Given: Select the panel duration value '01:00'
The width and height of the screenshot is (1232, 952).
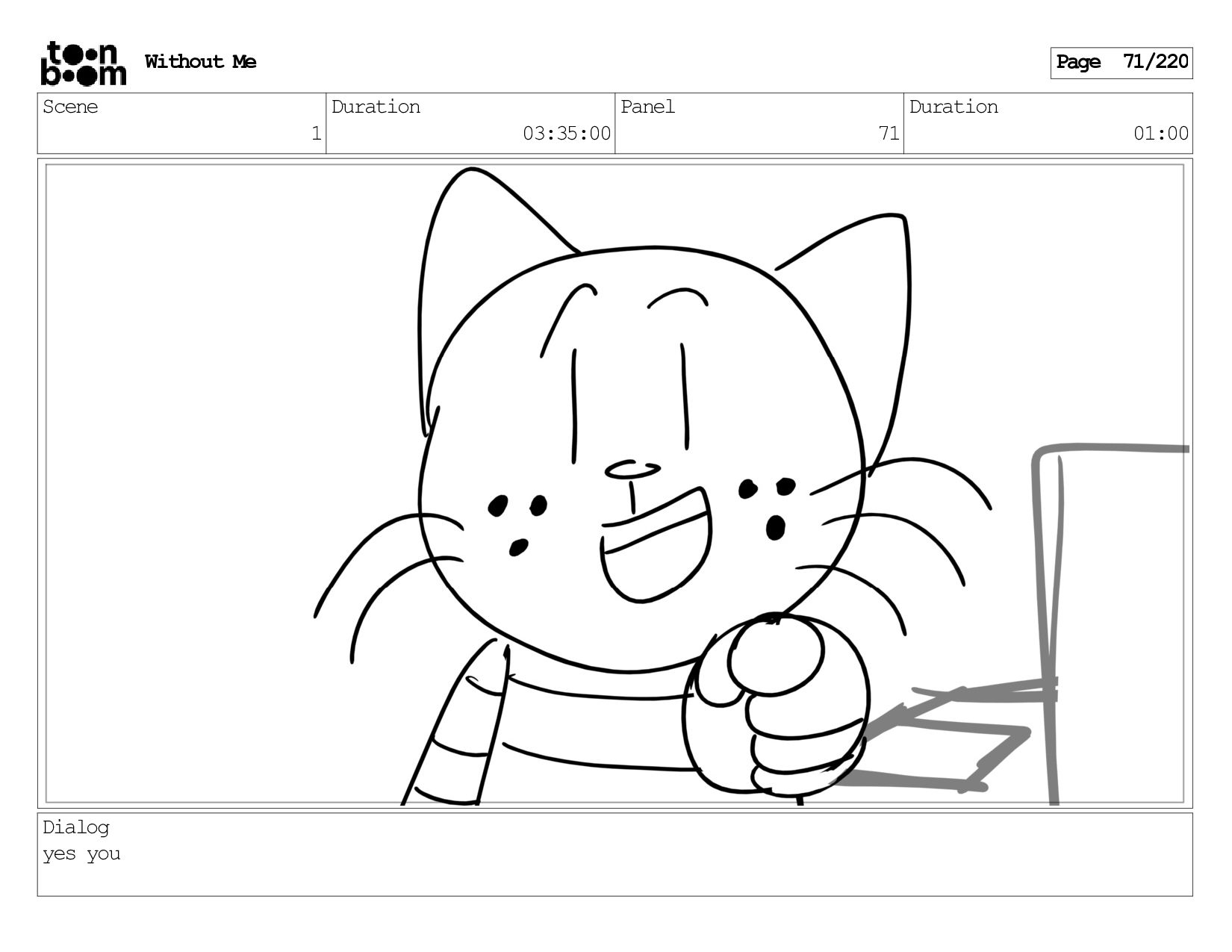Looking at the screenshot, I should [1160, 134].
